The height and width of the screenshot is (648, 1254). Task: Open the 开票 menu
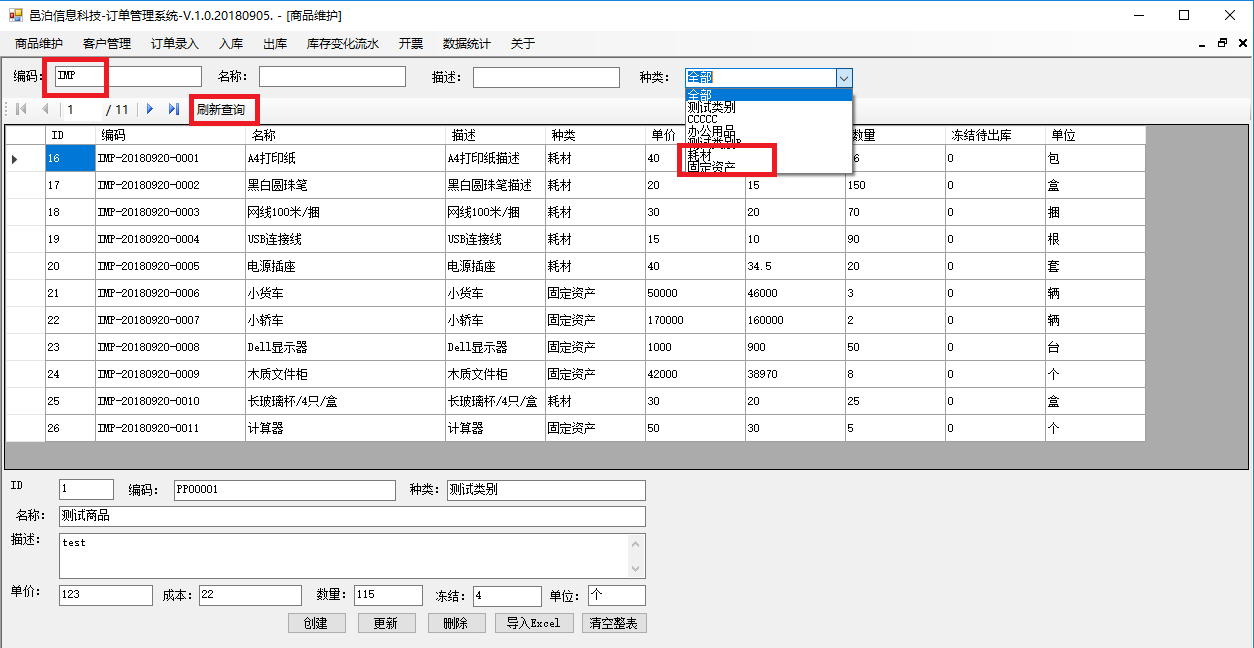click(411, 44)
